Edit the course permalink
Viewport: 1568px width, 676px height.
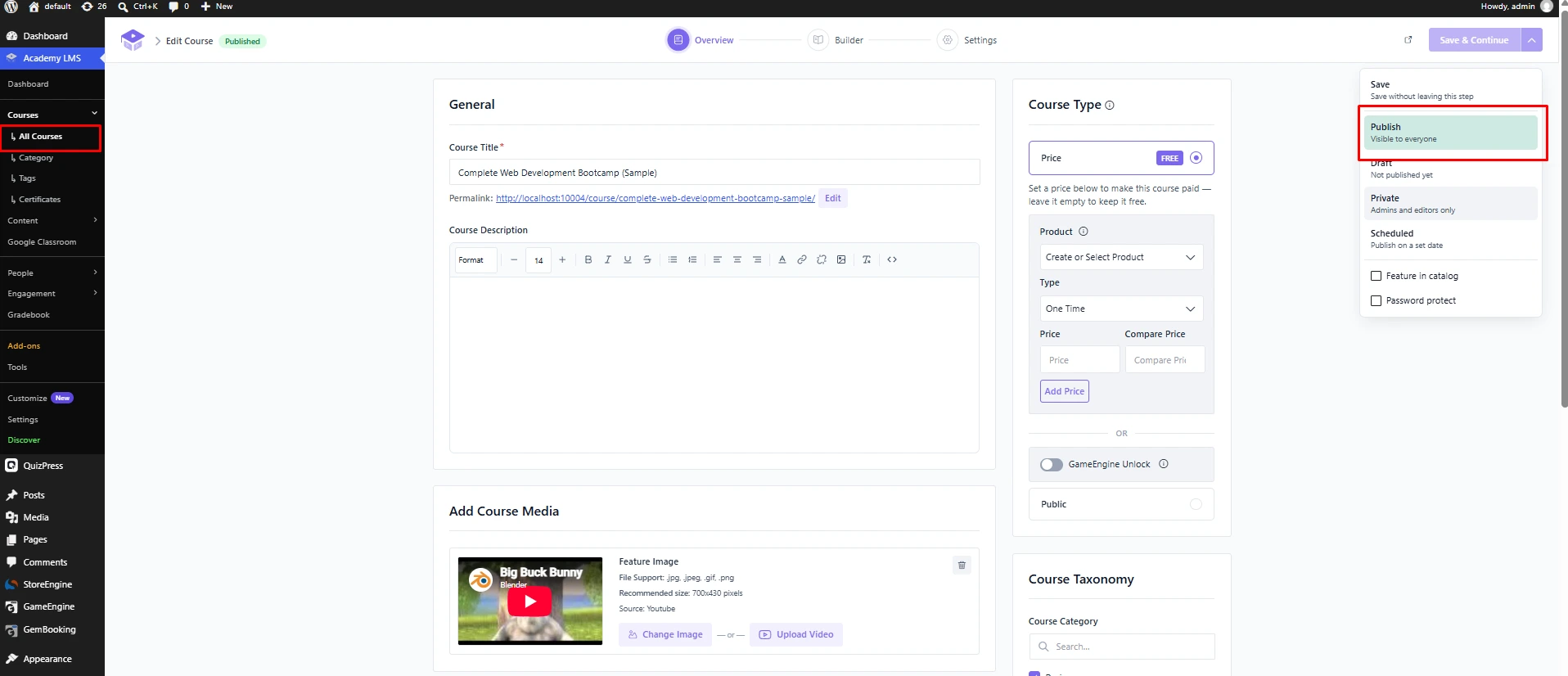(832, 198)
